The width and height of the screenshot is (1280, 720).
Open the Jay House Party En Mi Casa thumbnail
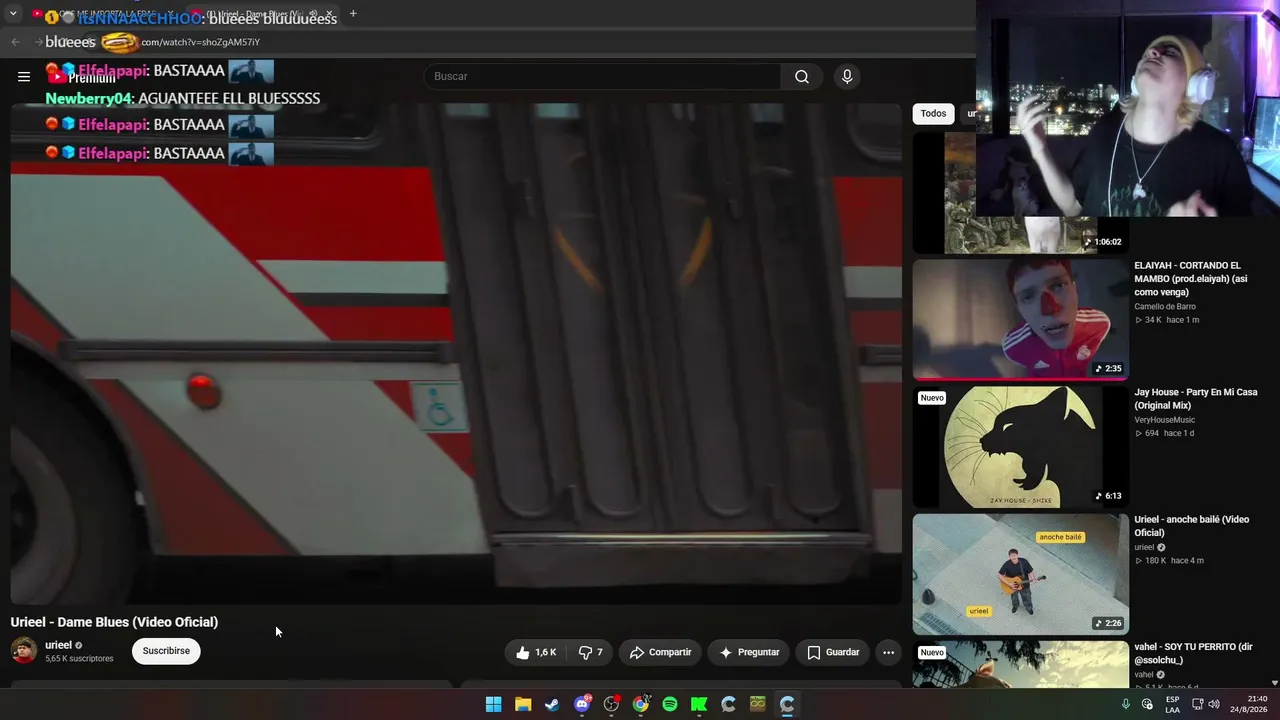pyautogui.click(x=1020, y=447)
